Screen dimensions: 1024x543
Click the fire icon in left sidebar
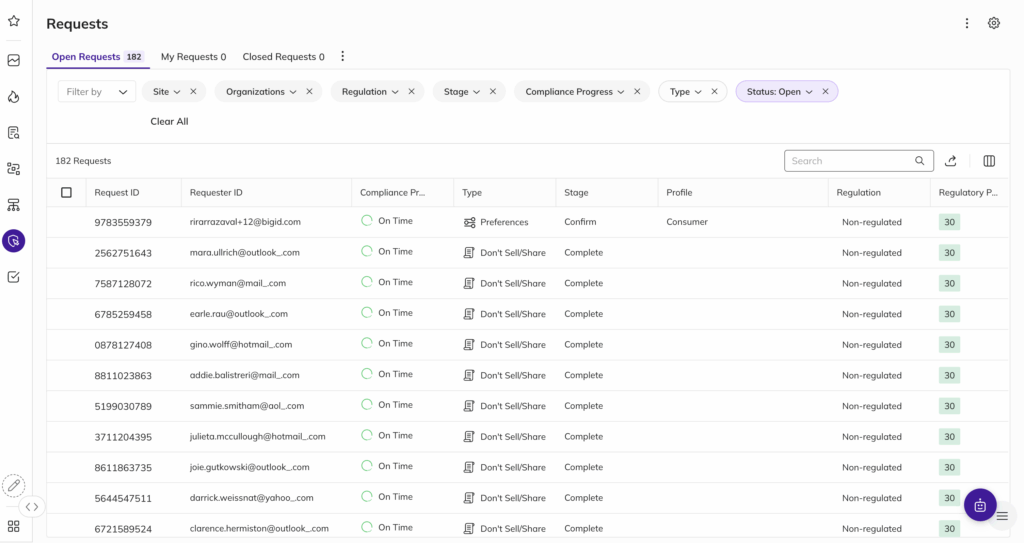click(14, 97)
